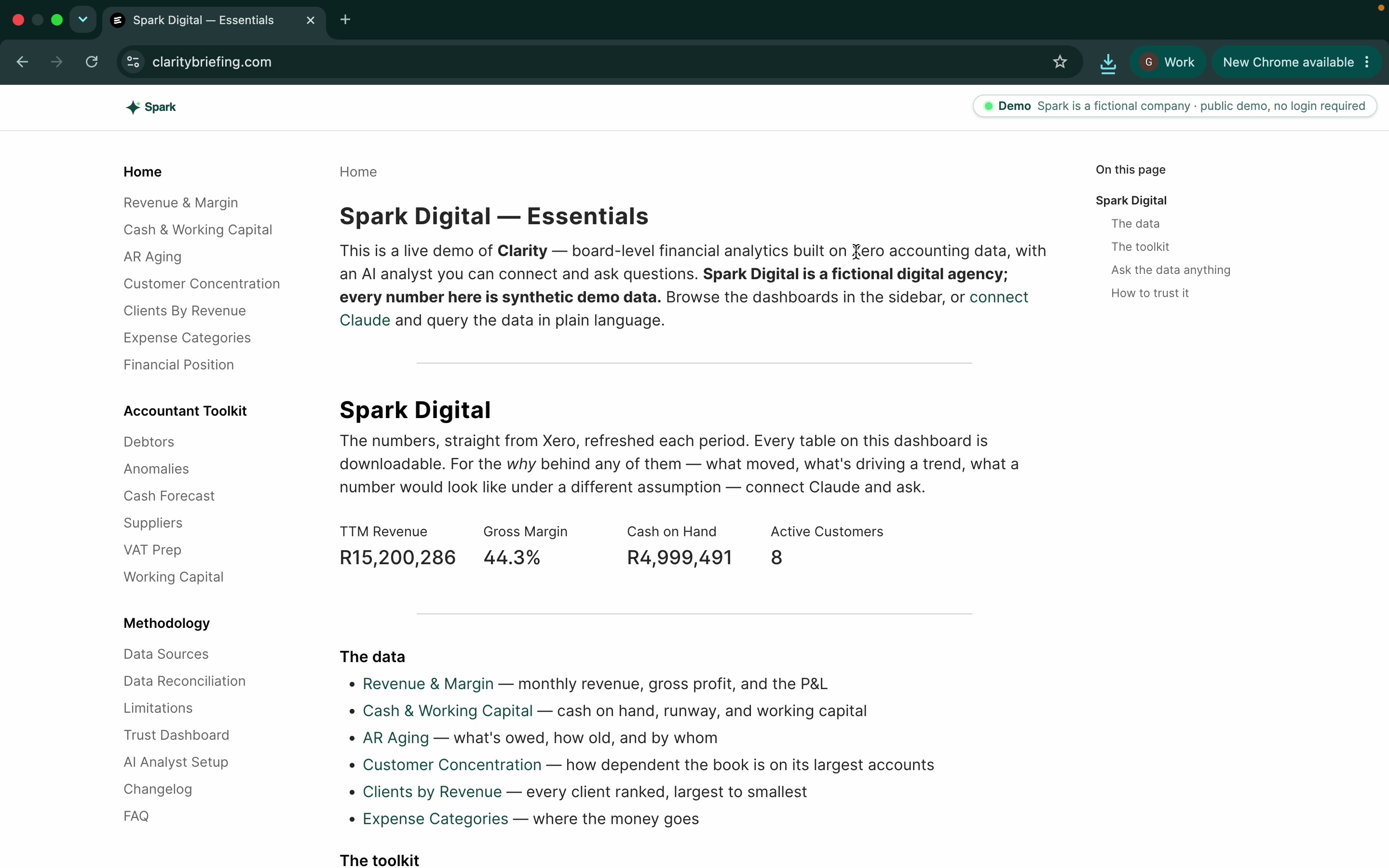Open Customer Concentration sidebar item
1389x868 pixels.
click(x=202, y=284)
